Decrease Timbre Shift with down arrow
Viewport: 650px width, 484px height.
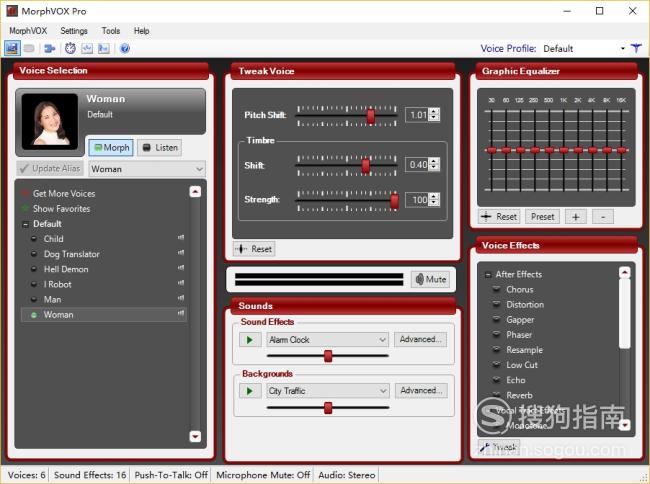tap(434, 167)
